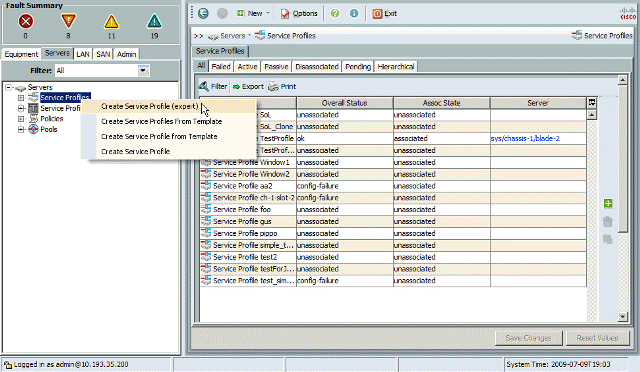Click the critical faults red X icon

26,21
